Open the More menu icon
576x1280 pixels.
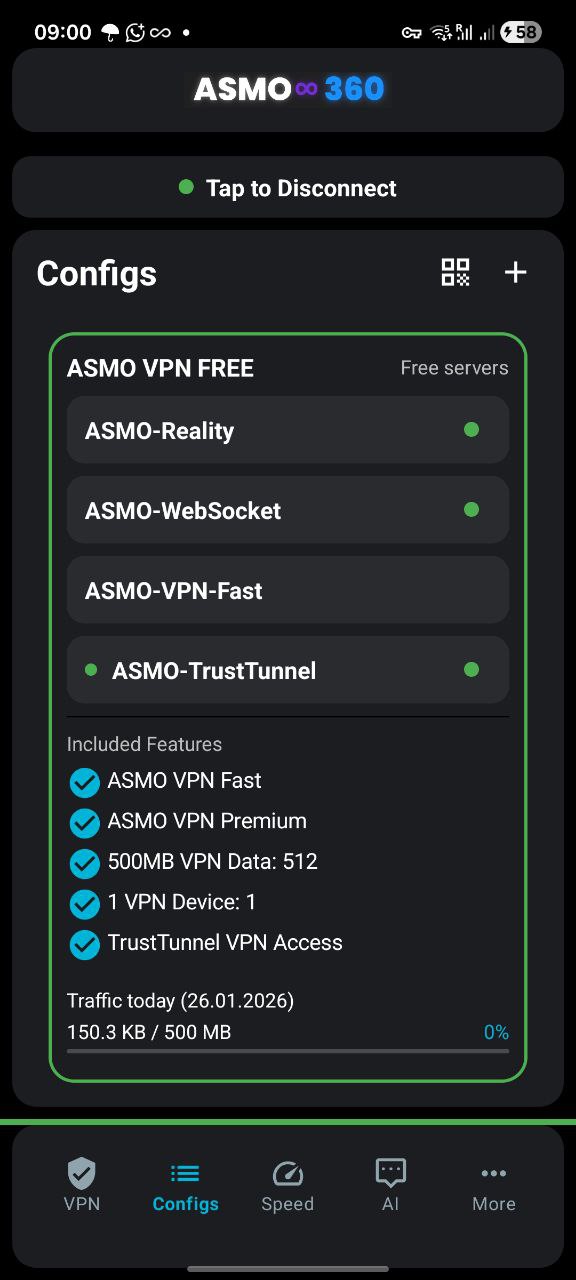point(493,1172)
